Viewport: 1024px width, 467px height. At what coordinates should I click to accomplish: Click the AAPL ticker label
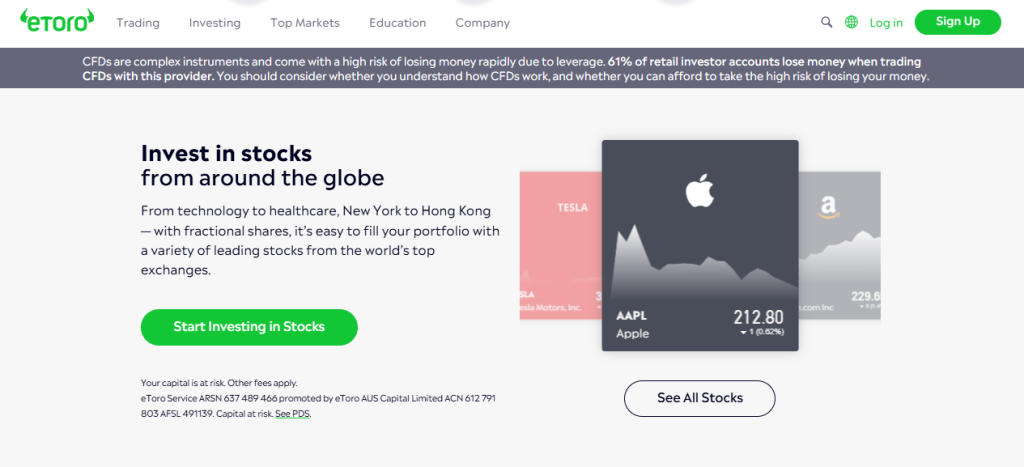click(633, 315)
